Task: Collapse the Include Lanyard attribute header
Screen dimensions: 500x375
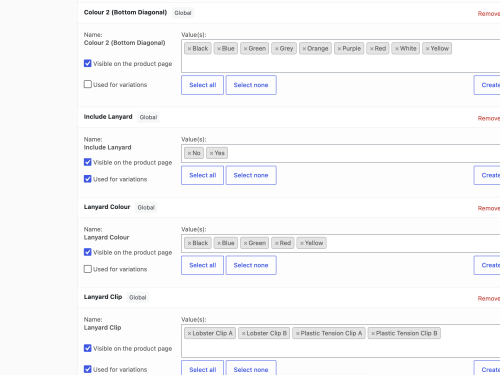Action: click(289, 117)
